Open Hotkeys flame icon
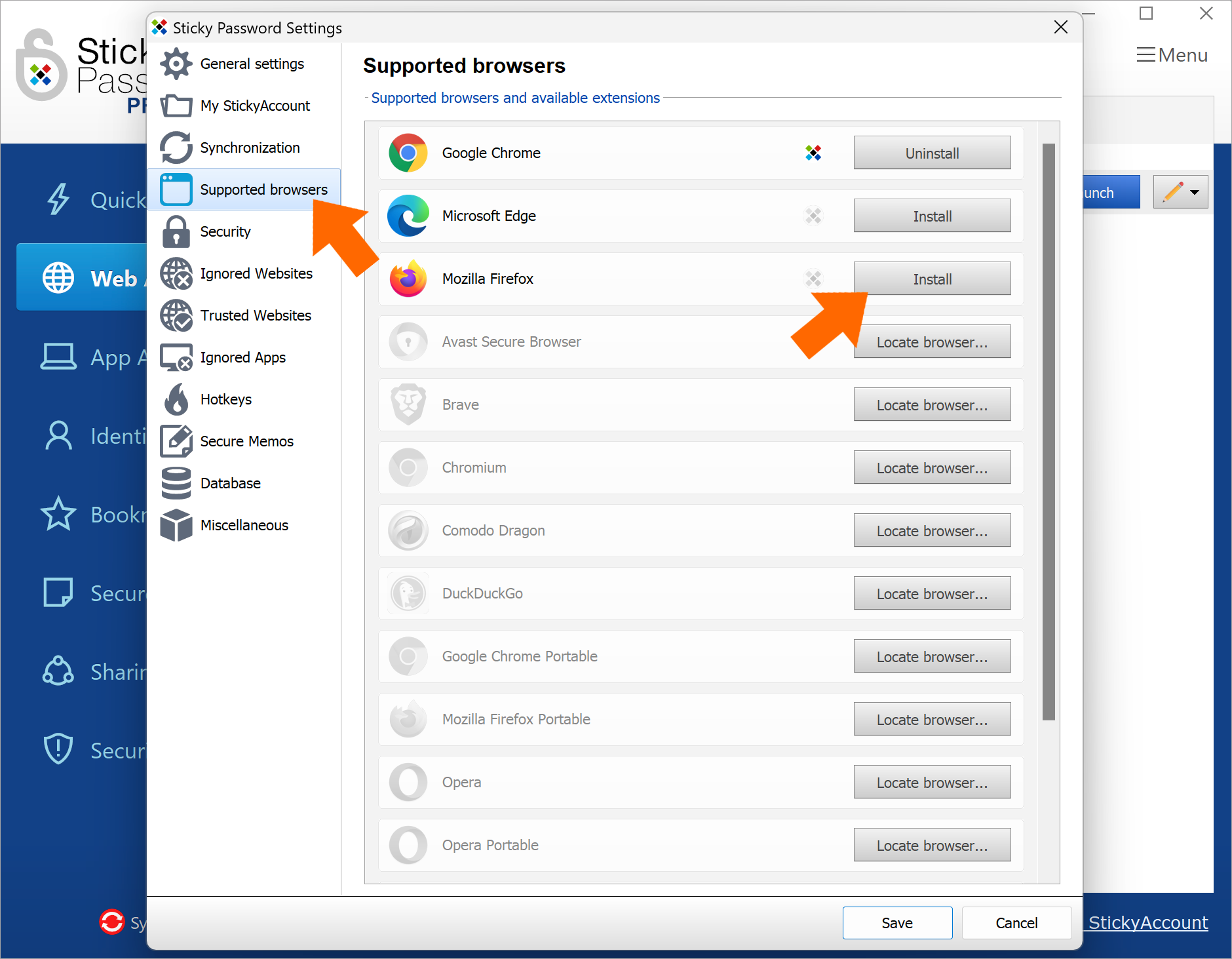1232x959 pixels. [x=176, y=399]
